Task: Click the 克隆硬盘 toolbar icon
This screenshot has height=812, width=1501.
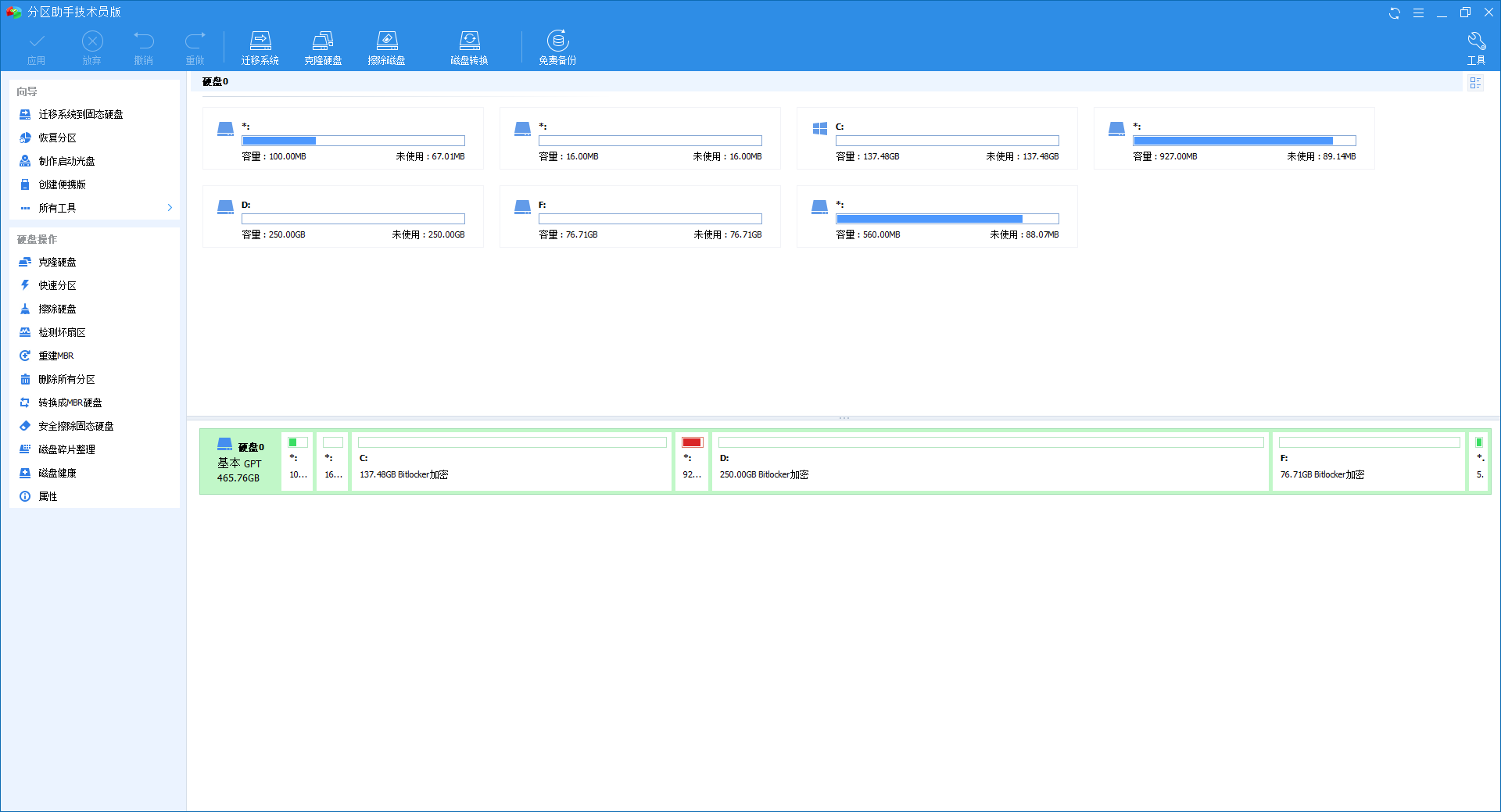Action: pyautogui.click(x=323, y=48)
